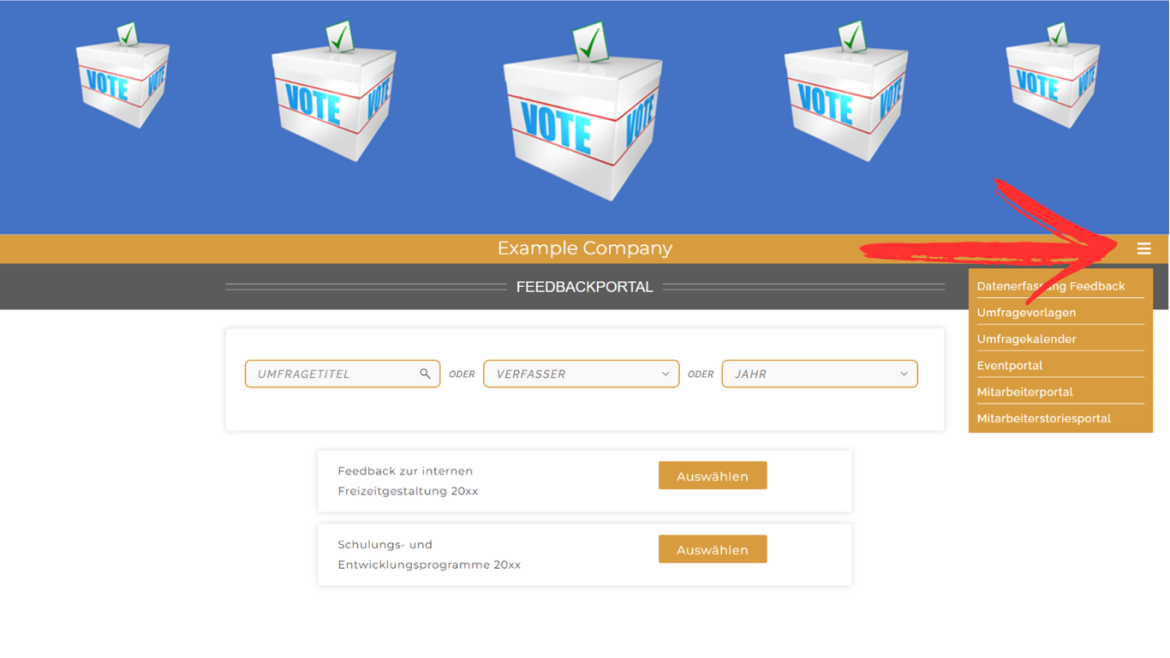Click the far-right vote ballot box image

click(1053, 75)
